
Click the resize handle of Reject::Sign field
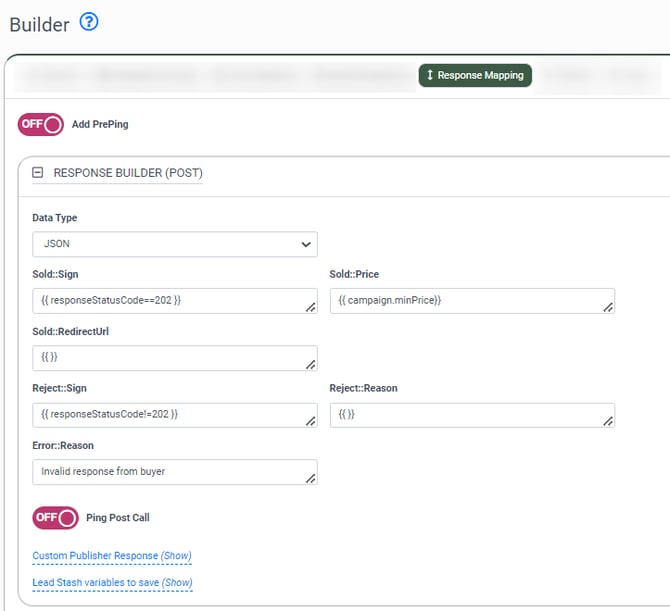point(311,422)
